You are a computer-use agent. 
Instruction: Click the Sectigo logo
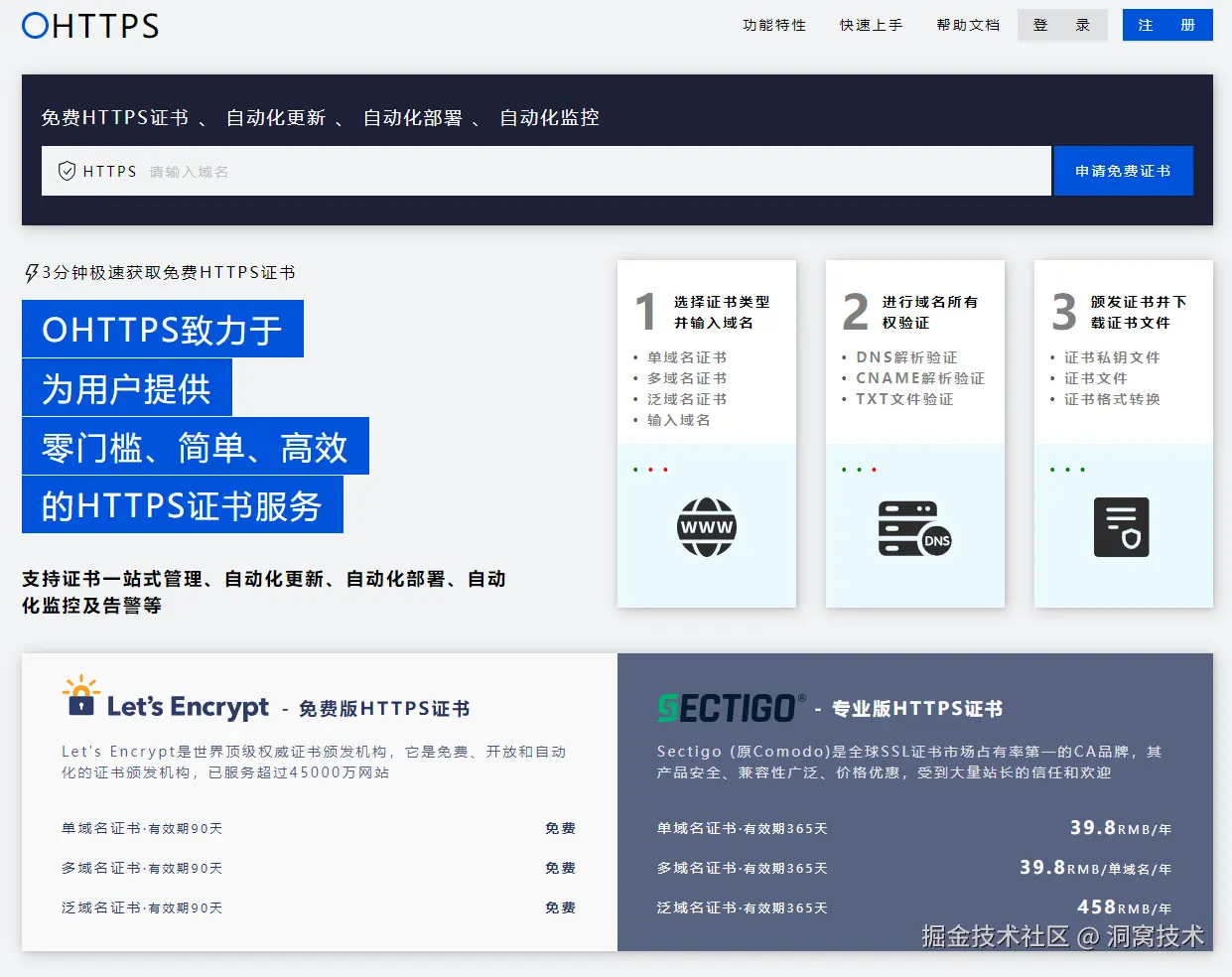731,708
